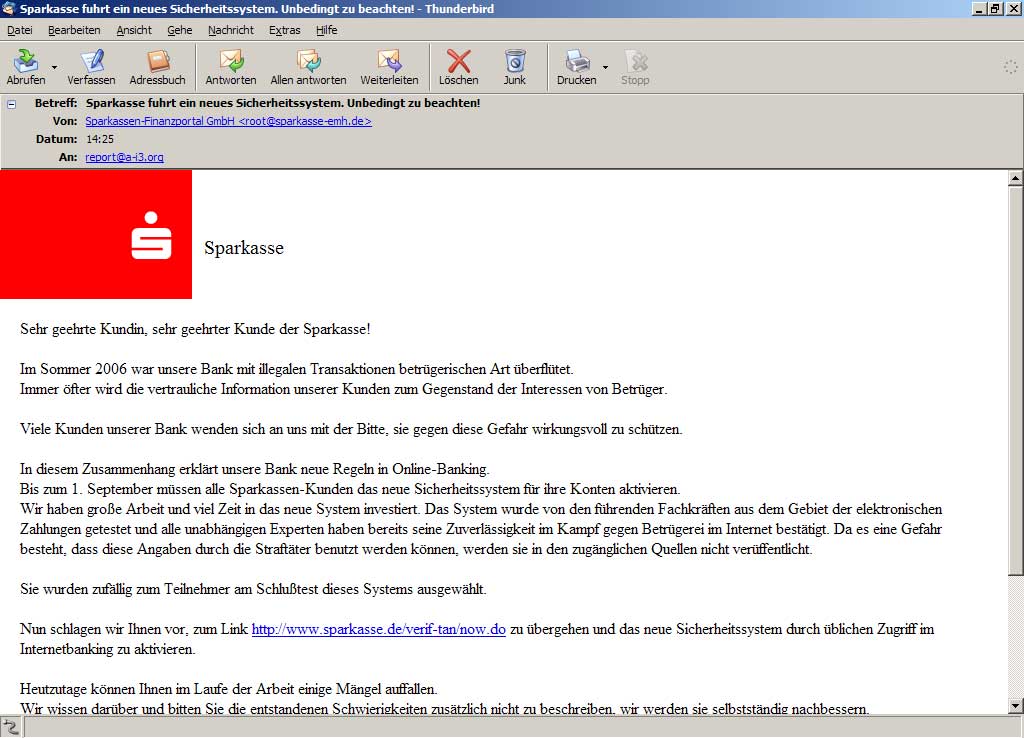The height and width of the screenshot is (738, 1024).
Task: Click recipient report@a-i3.org link
Action: click(125, 157)
